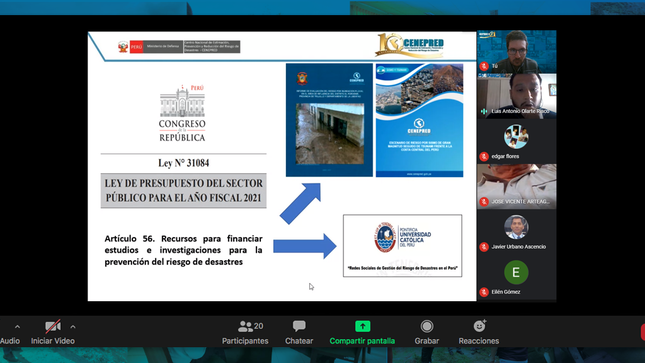
Task: Click your own video tile labeled Tú
Action: 517,51
